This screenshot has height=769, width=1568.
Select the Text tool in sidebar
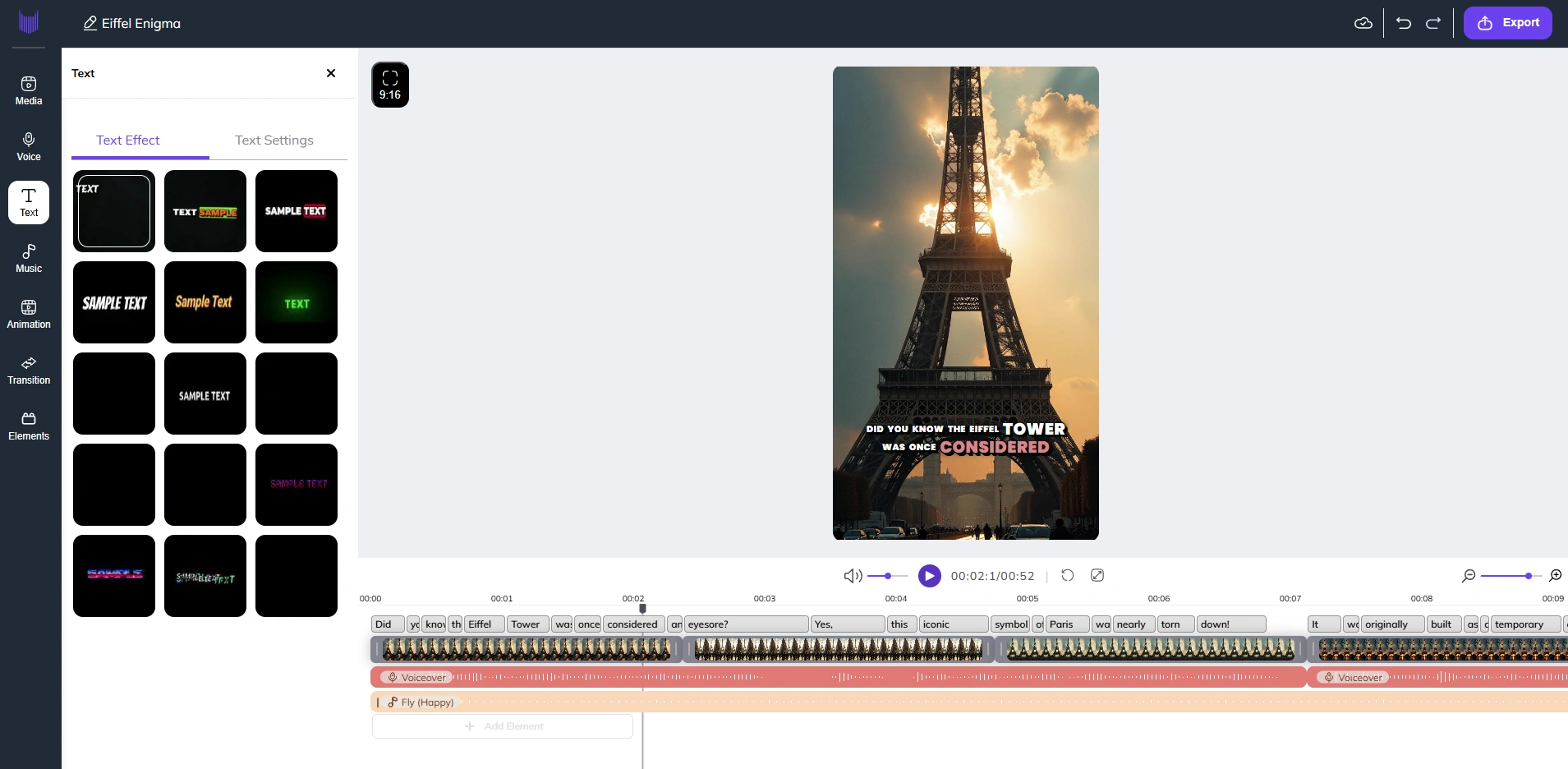[29, 202]
